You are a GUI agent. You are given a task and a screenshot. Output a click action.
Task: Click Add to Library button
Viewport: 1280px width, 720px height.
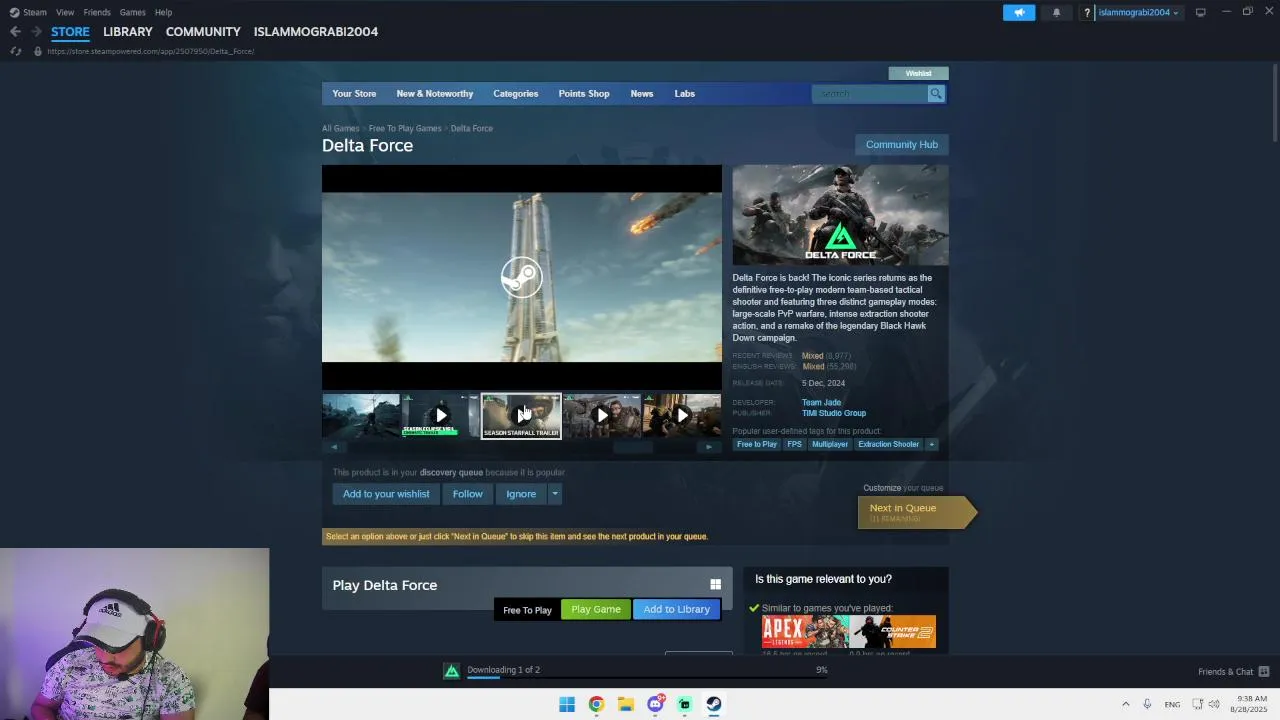tap(676, 609)
